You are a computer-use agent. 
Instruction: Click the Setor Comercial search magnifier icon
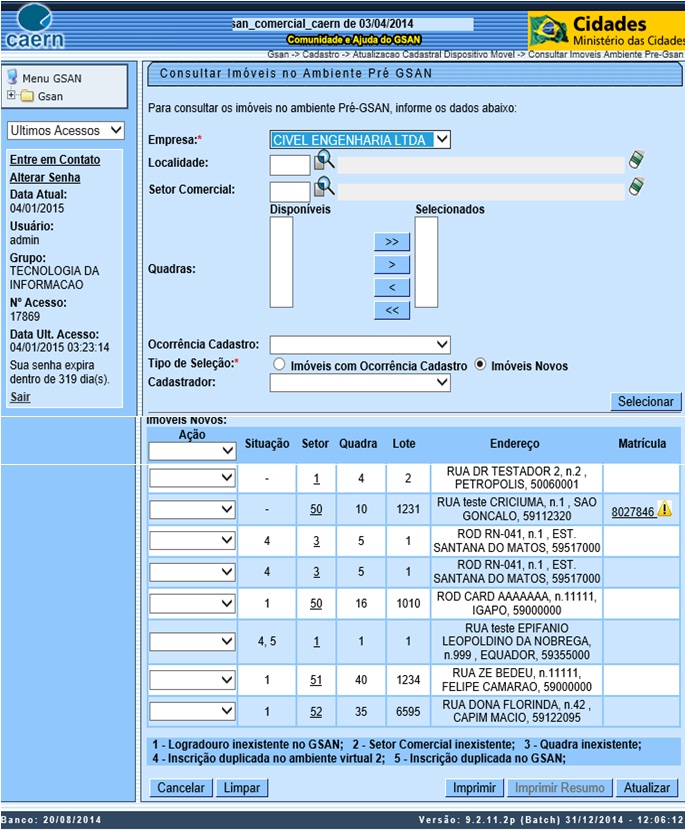[324, 187]
